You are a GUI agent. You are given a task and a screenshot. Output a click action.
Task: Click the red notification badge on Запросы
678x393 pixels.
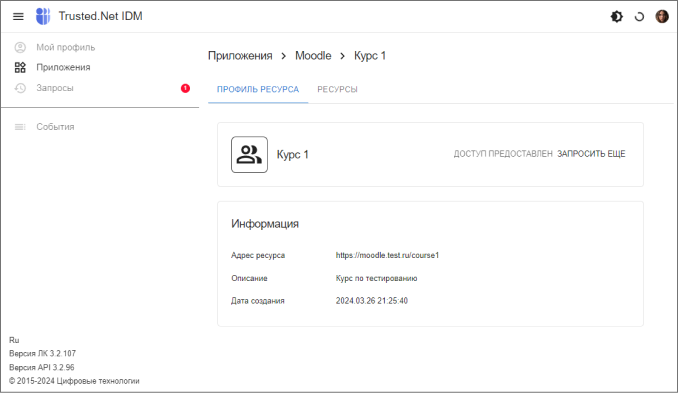[x=185, y=88]
